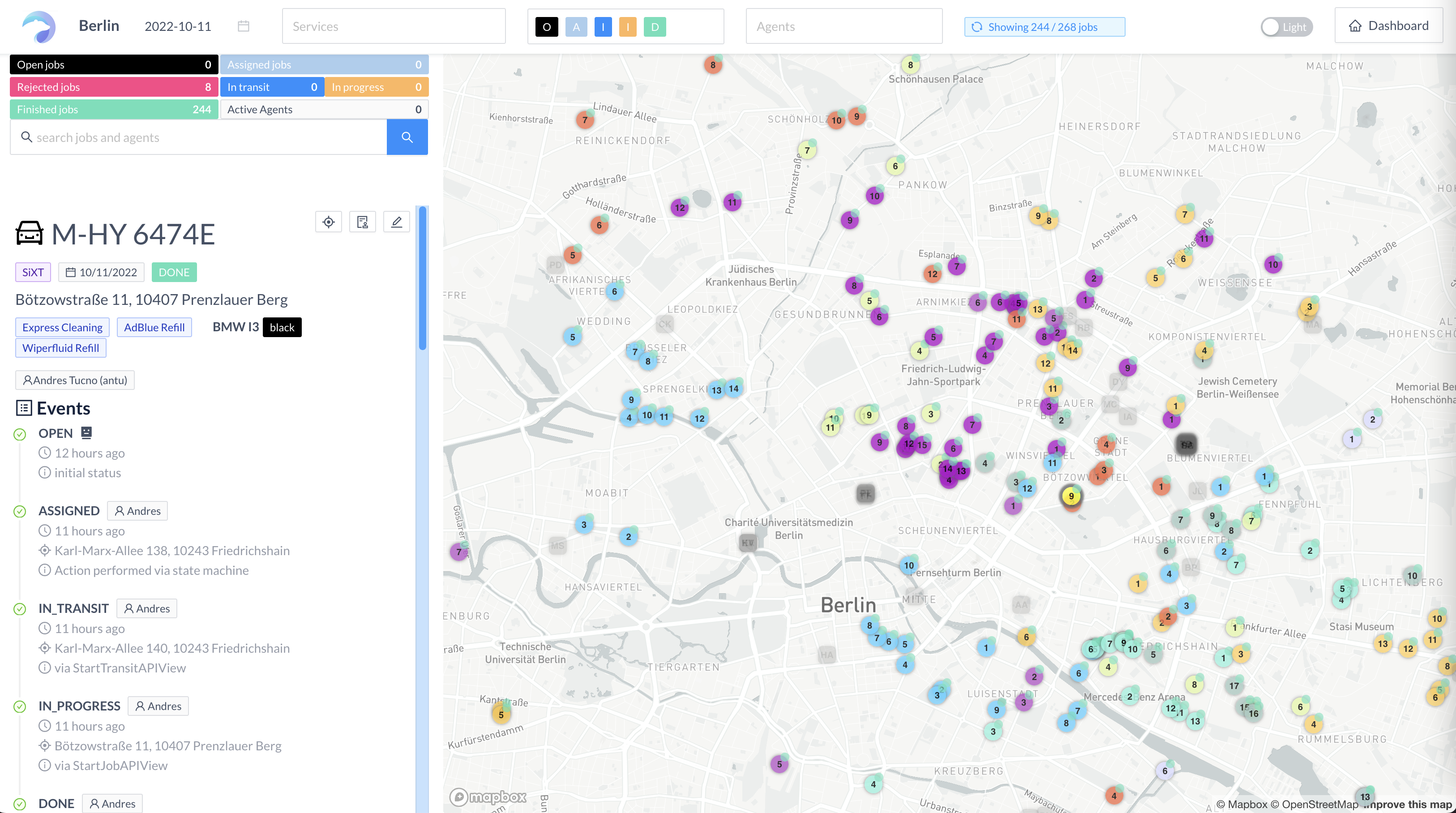Click the note icon next to OPEN event
Viewport: 1456px width, 813px height.
tap(86, 433)
